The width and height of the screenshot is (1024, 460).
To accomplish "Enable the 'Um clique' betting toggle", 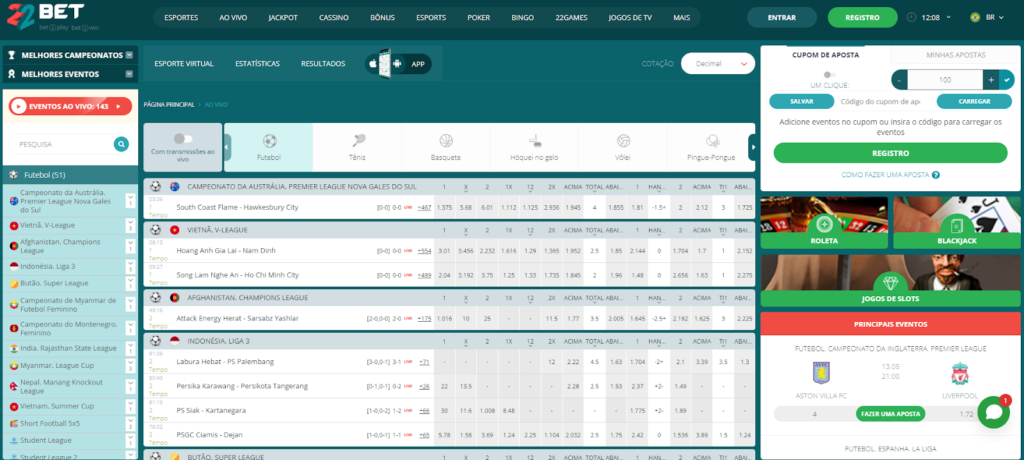I will click(x=826, y=74).
